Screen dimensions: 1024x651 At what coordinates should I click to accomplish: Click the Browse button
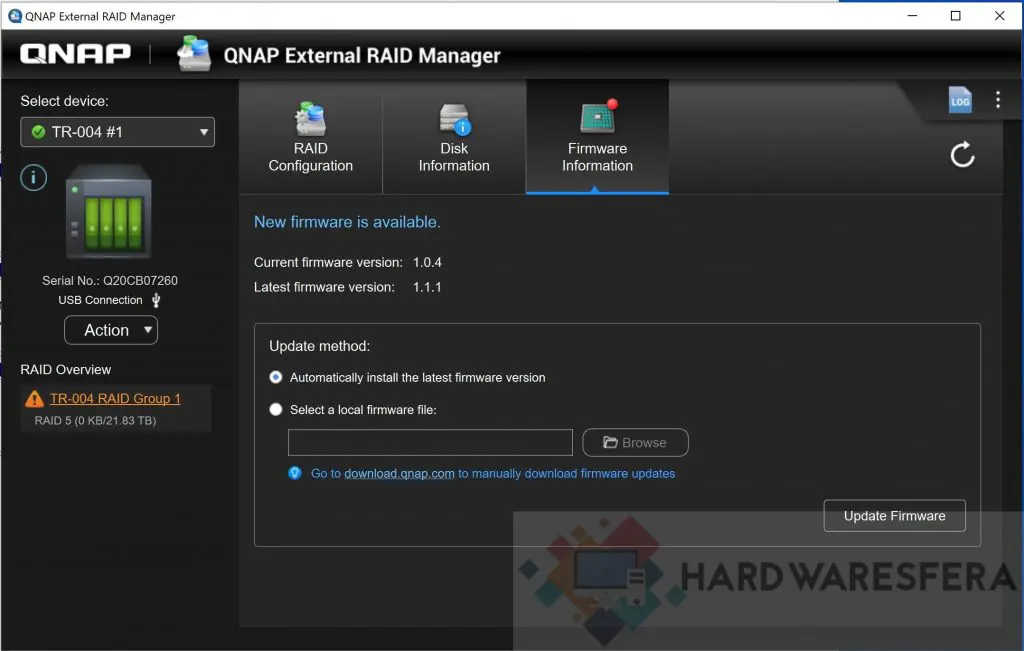635,443
